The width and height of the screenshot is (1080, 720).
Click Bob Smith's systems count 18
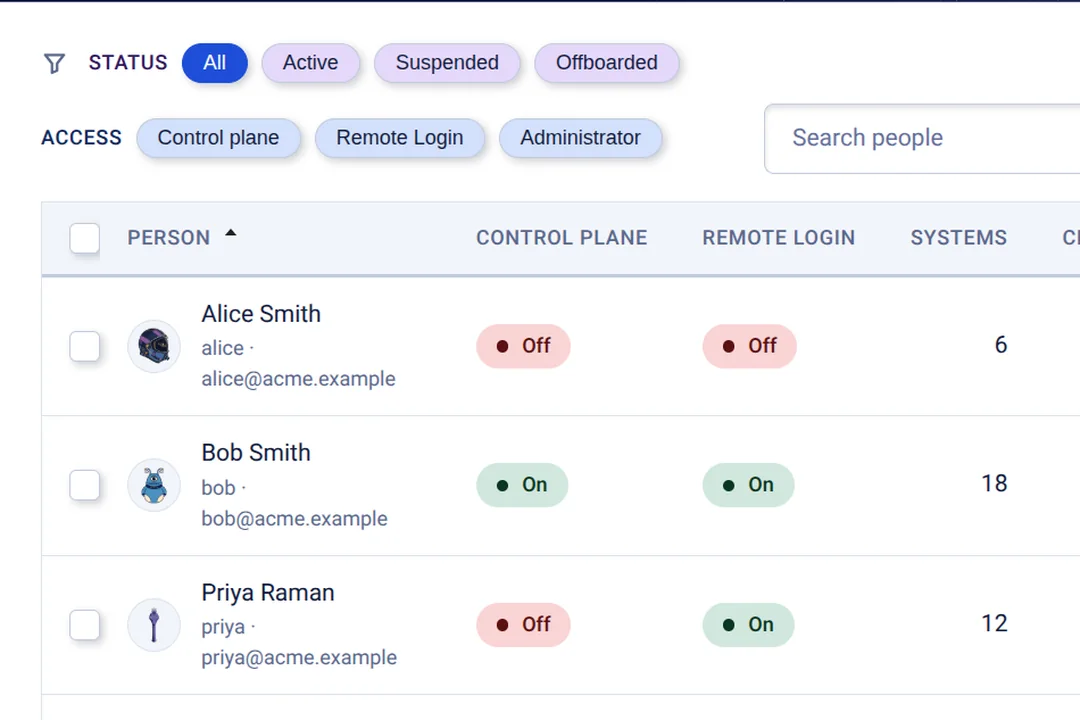tap(995, 484)
